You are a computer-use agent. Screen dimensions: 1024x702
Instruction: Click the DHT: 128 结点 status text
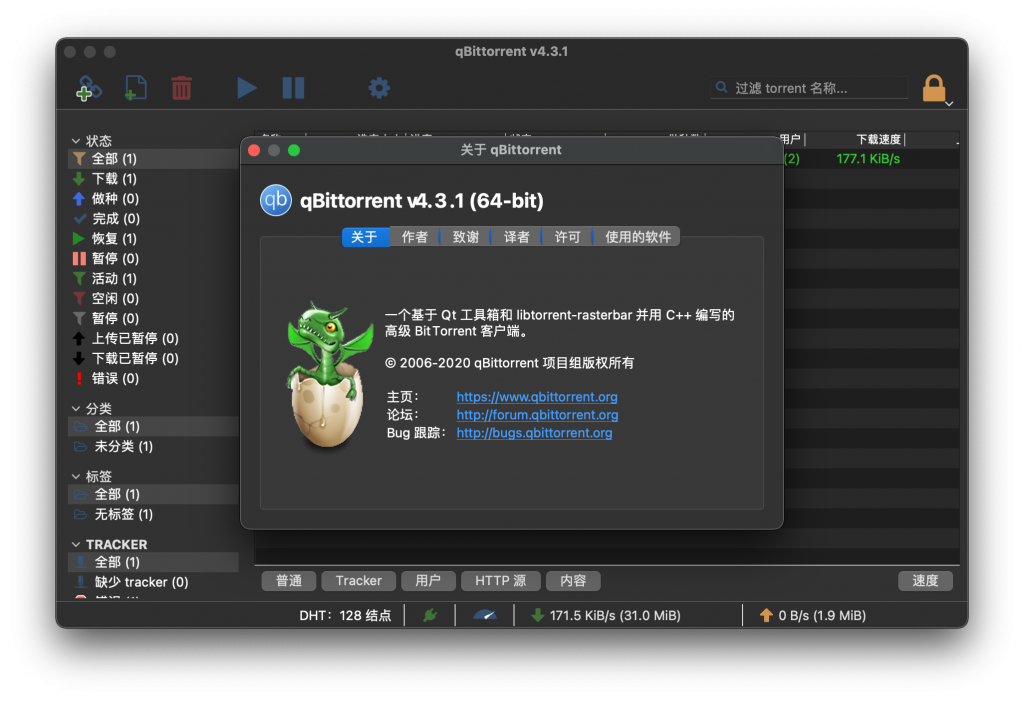point(345,615)
